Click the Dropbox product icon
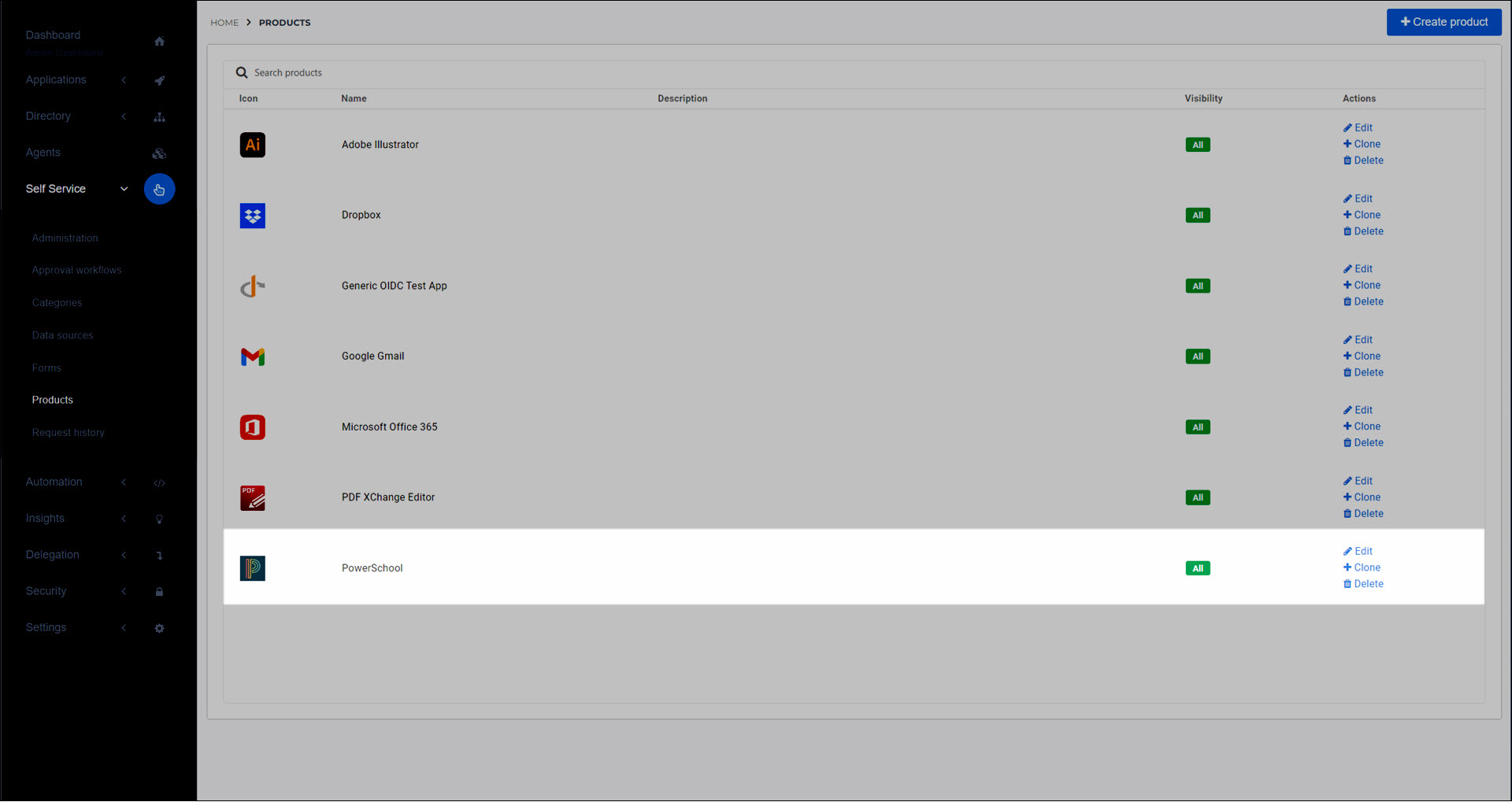 click(x=253, y=216)
